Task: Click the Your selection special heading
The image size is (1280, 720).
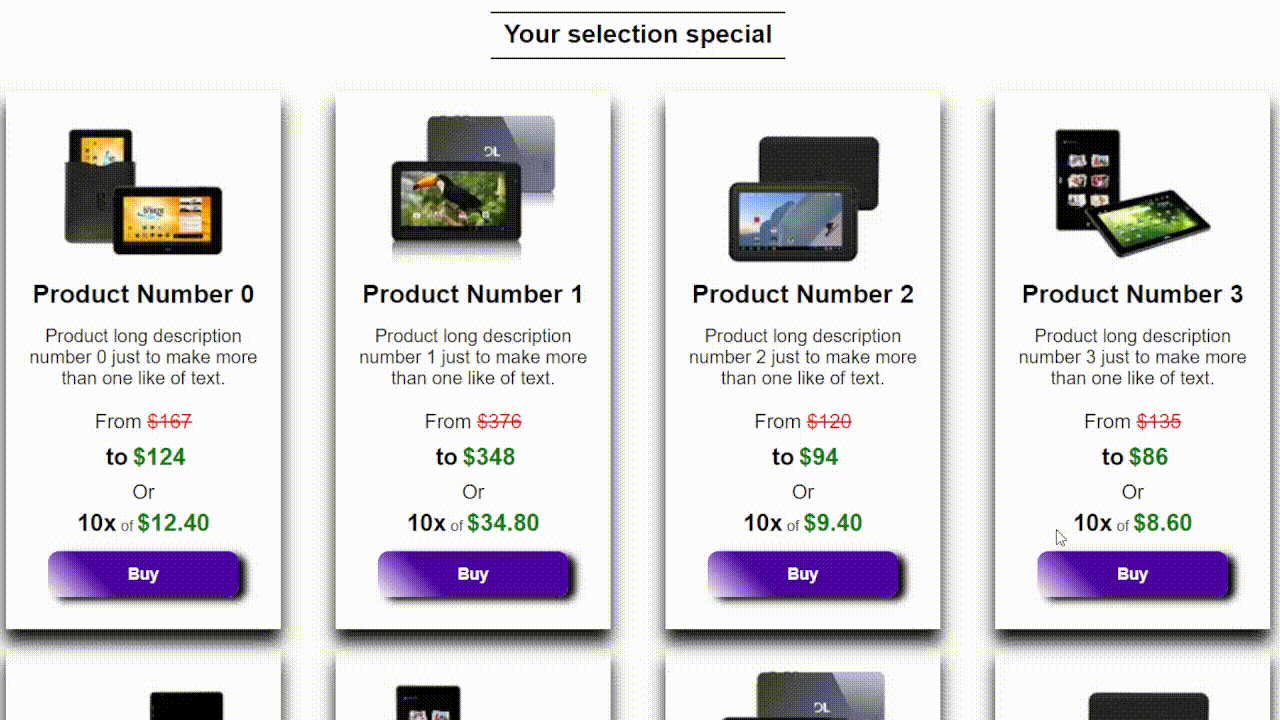Action: pos(638,34)
